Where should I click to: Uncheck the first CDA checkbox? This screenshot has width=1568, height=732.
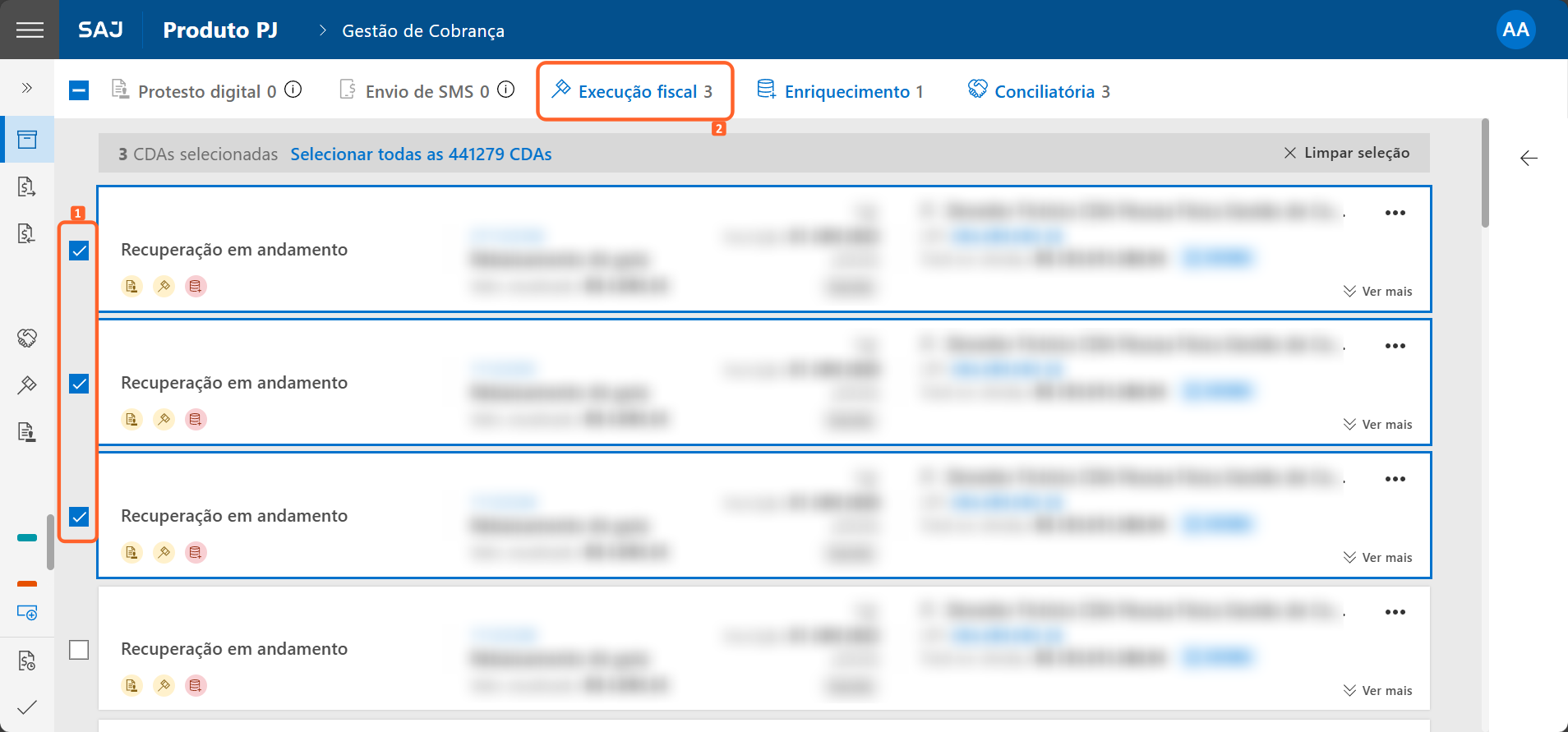(79, 251)
